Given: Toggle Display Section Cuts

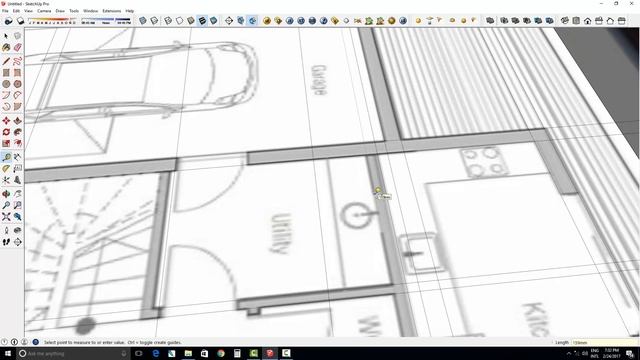Looking at the screenshot, I should 252,20.
